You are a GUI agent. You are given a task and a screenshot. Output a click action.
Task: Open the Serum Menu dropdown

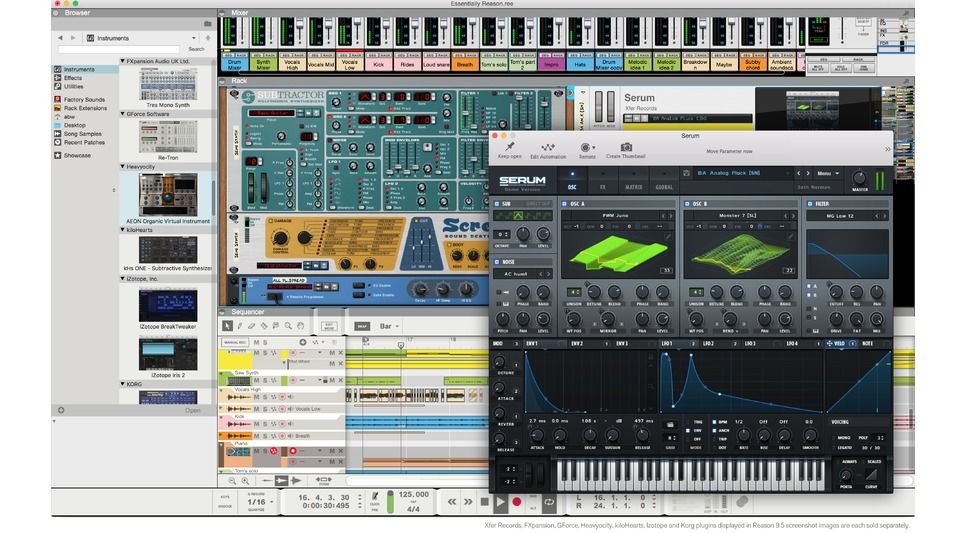(x=828, y=173)
